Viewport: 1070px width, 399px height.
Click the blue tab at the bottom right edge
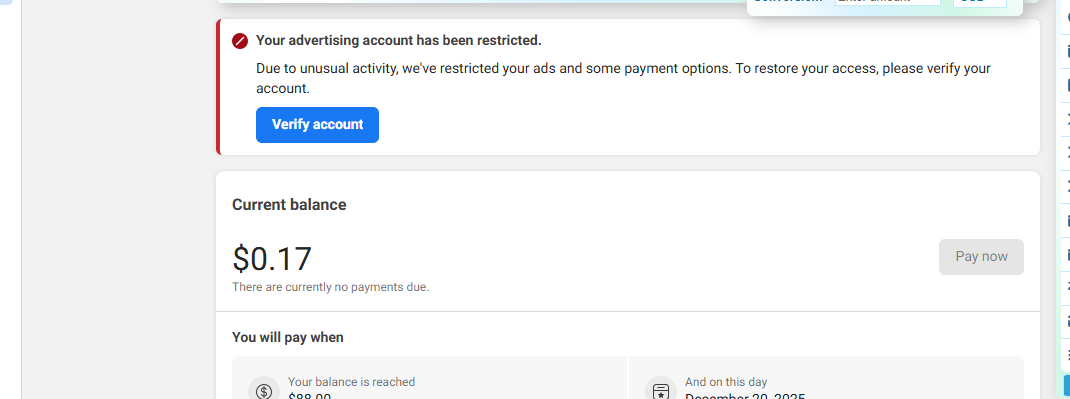(x=1067, y=387)
